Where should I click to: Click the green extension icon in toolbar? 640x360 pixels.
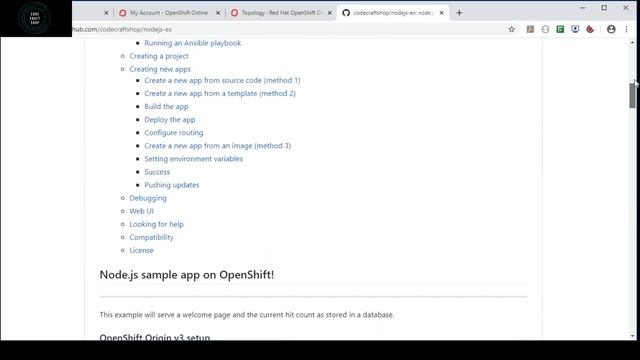(x=560, y=29)
